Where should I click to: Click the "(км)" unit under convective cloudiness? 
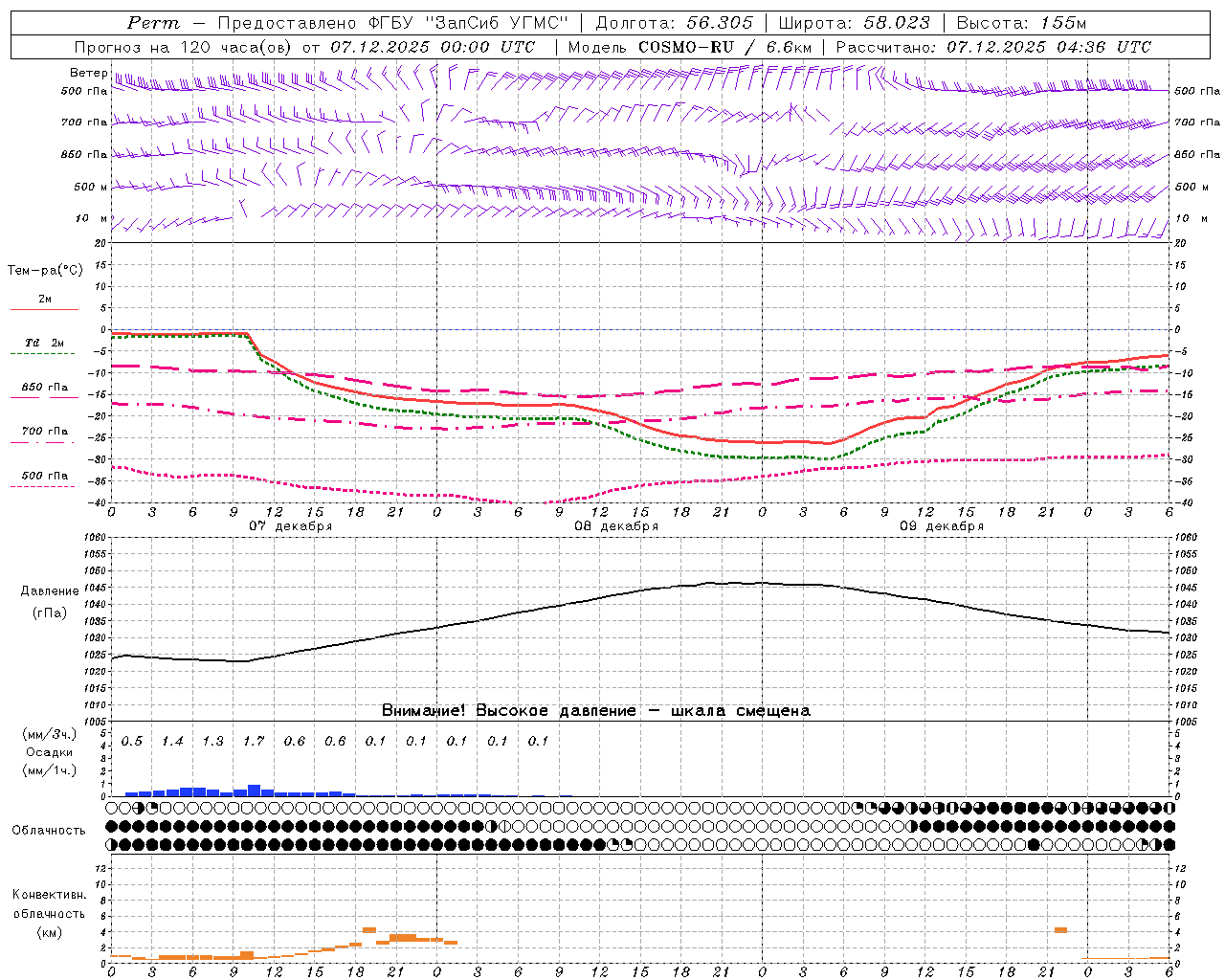click(51, 931)
